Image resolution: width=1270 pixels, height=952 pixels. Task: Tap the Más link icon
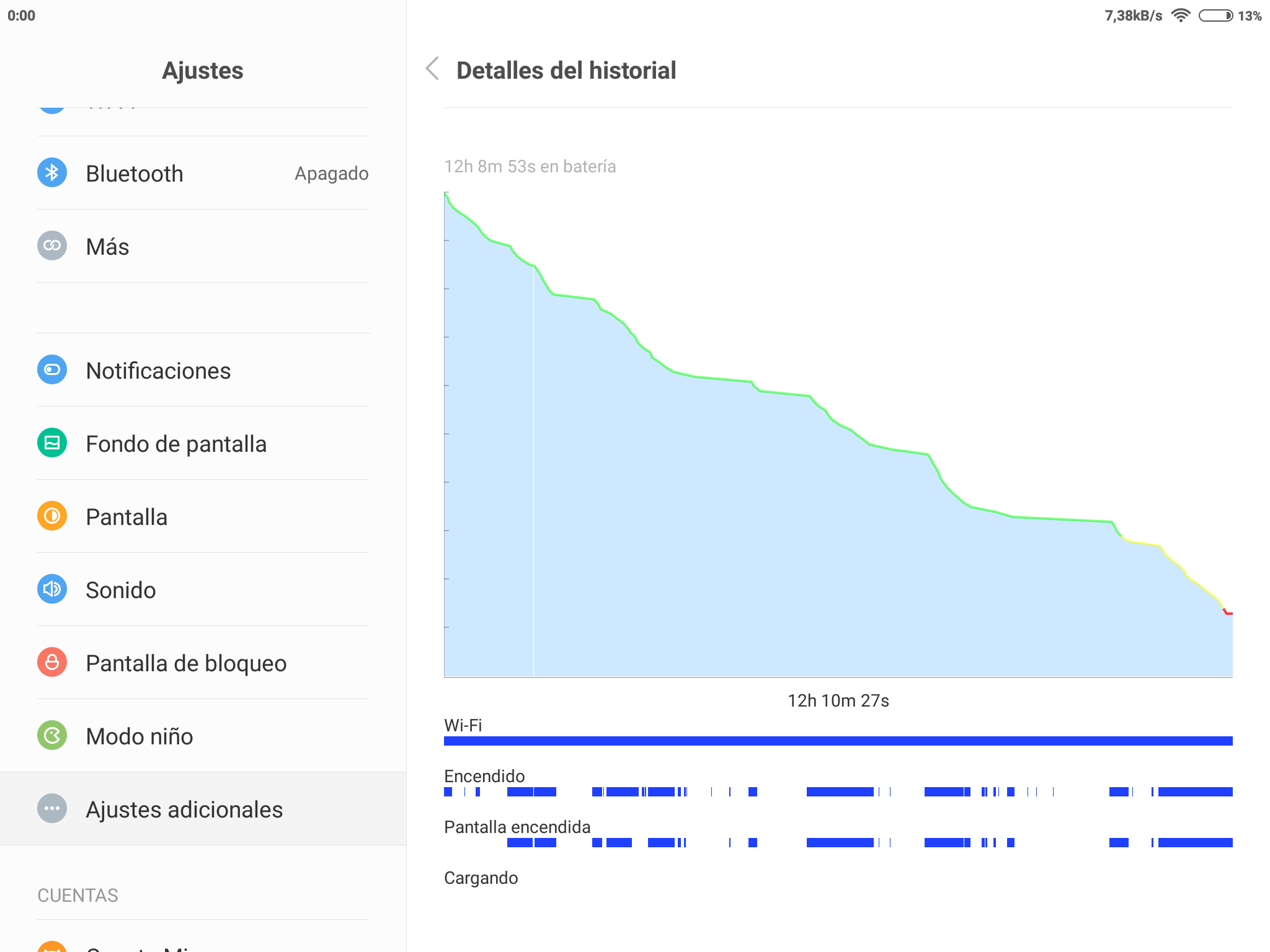click(52, 246)
